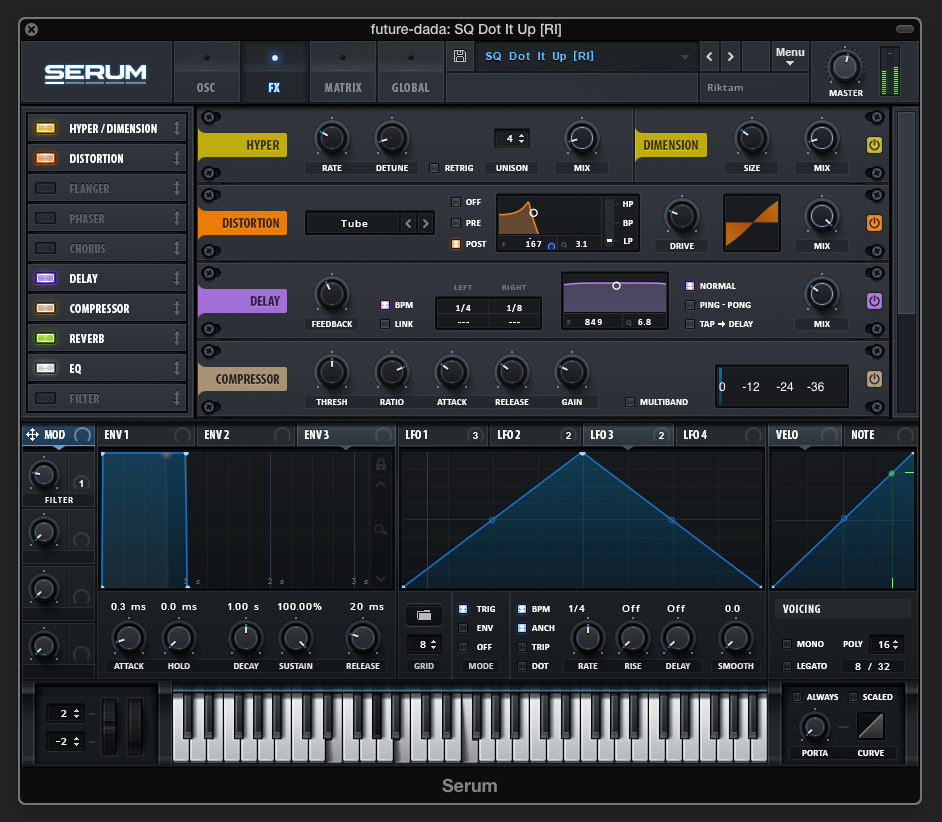The width and height of the screenshot is (942, 822).
Task: Toggle the Delay effect power button
Action: click(x=874, y=301)
